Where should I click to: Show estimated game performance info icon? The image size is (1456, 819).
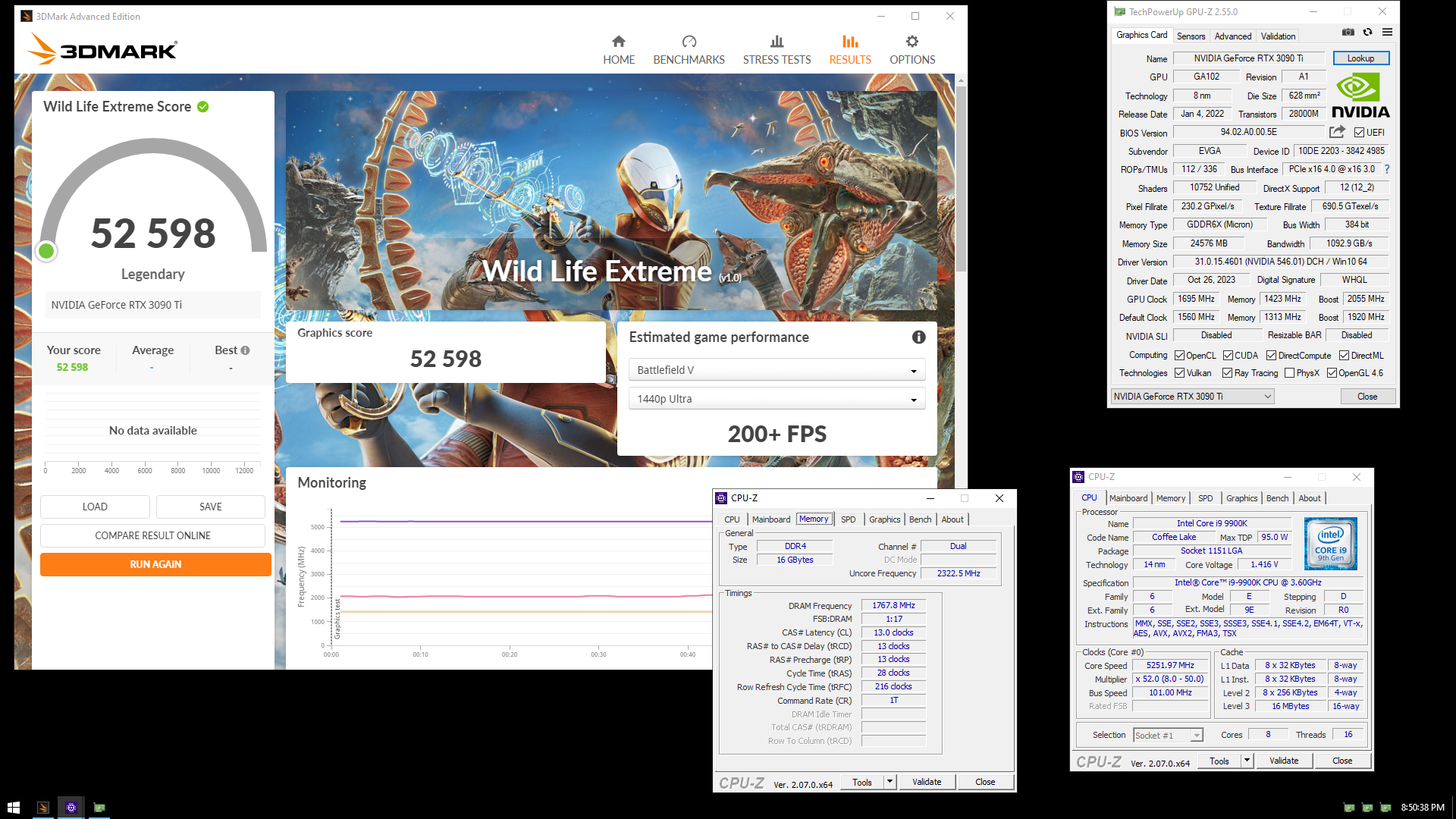[918, 337]
